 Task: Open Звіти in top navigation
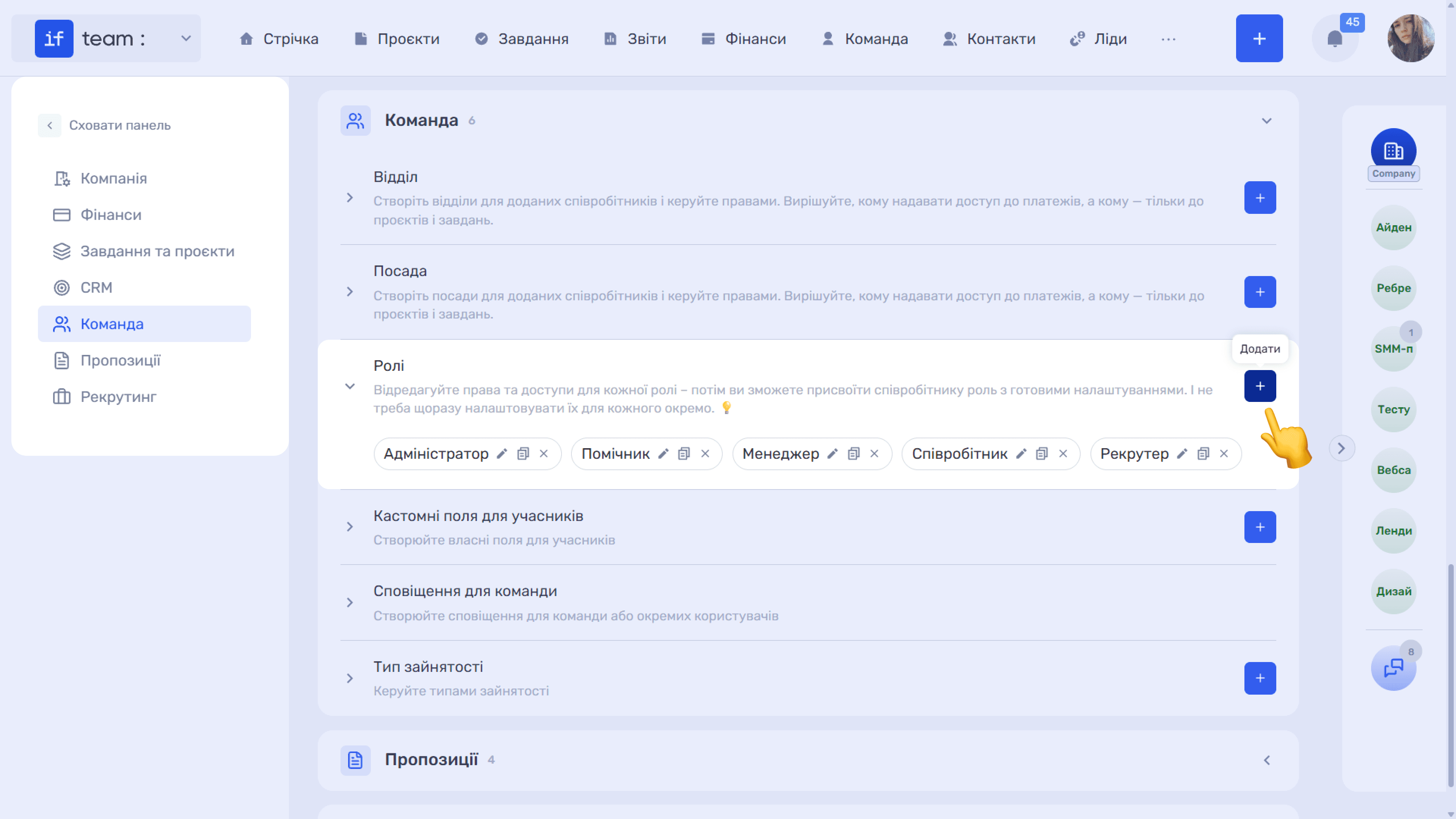(635, 39)
